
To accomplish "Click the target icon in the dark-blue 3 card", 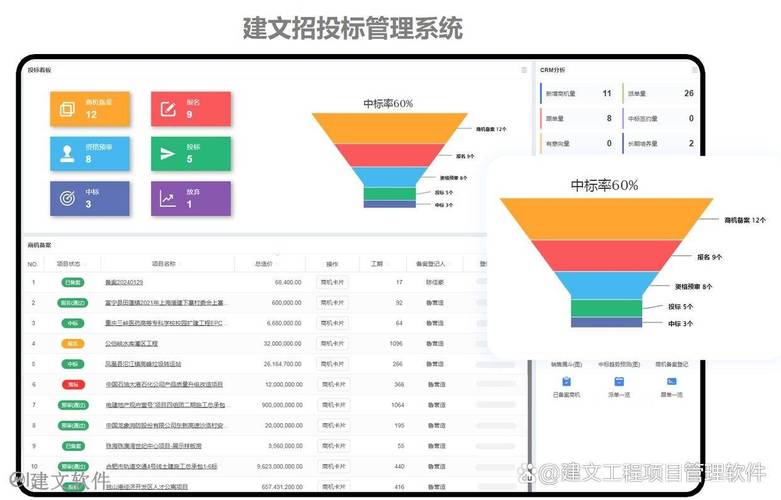I will coord(67,198).
